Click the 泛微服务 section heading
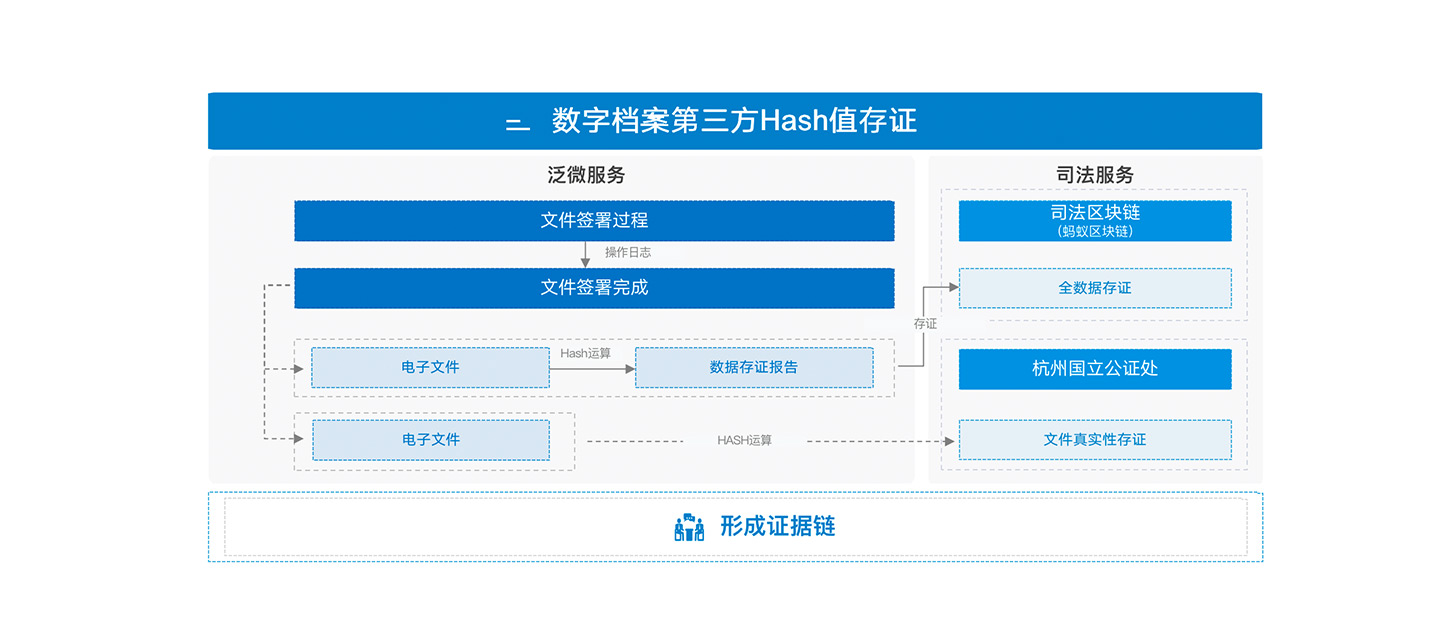 pyautogui.click(x=587, y=175)
